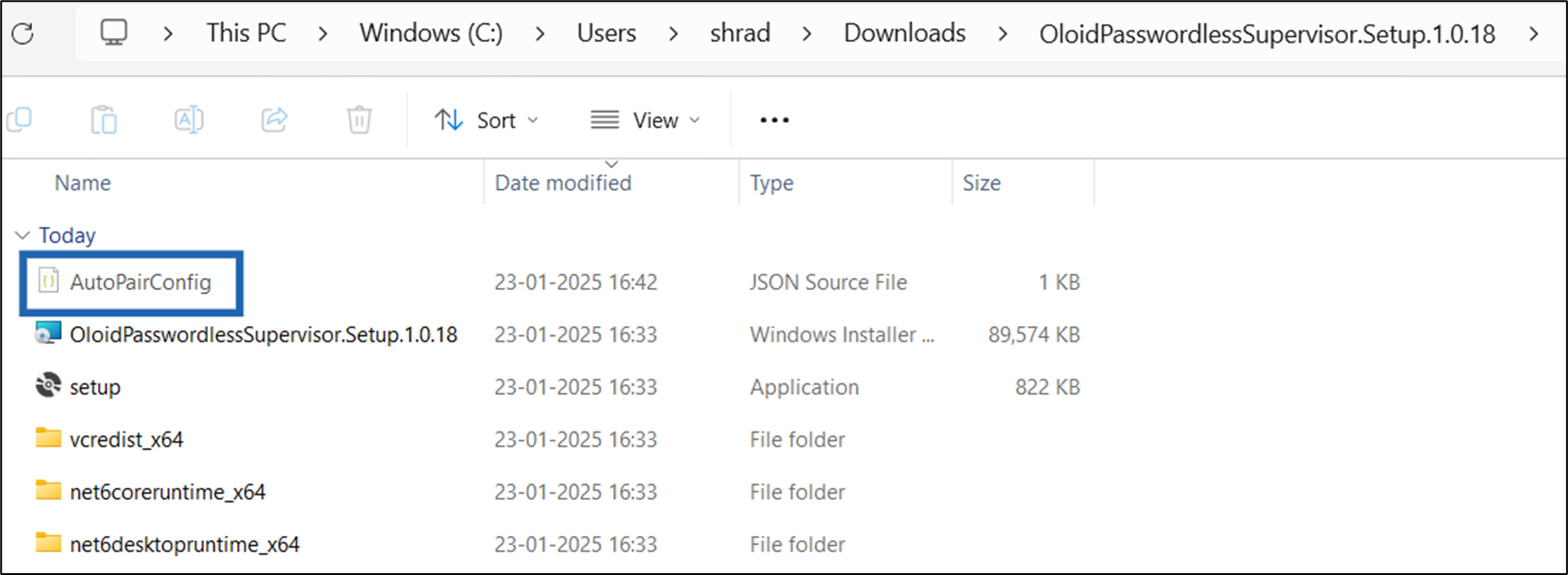1568x575 pixels.
Task: Expand chevron after OloidPasswordlessSupervisor.Setup.1.0.18 breadcrumb
Action: pos(1533,35)
